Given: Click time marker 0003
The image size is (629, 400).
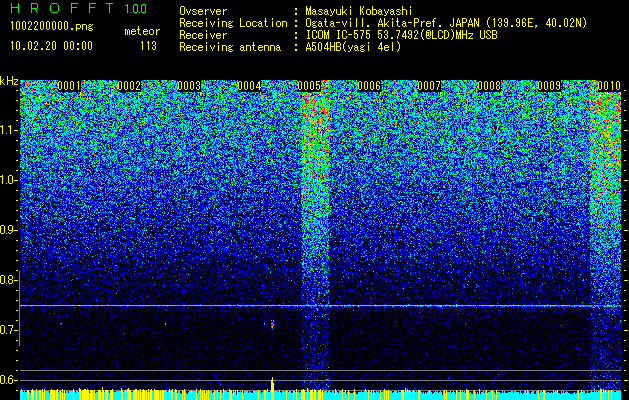Looking at the screenshot, I should pyautogui.click(x=189, y=86).
